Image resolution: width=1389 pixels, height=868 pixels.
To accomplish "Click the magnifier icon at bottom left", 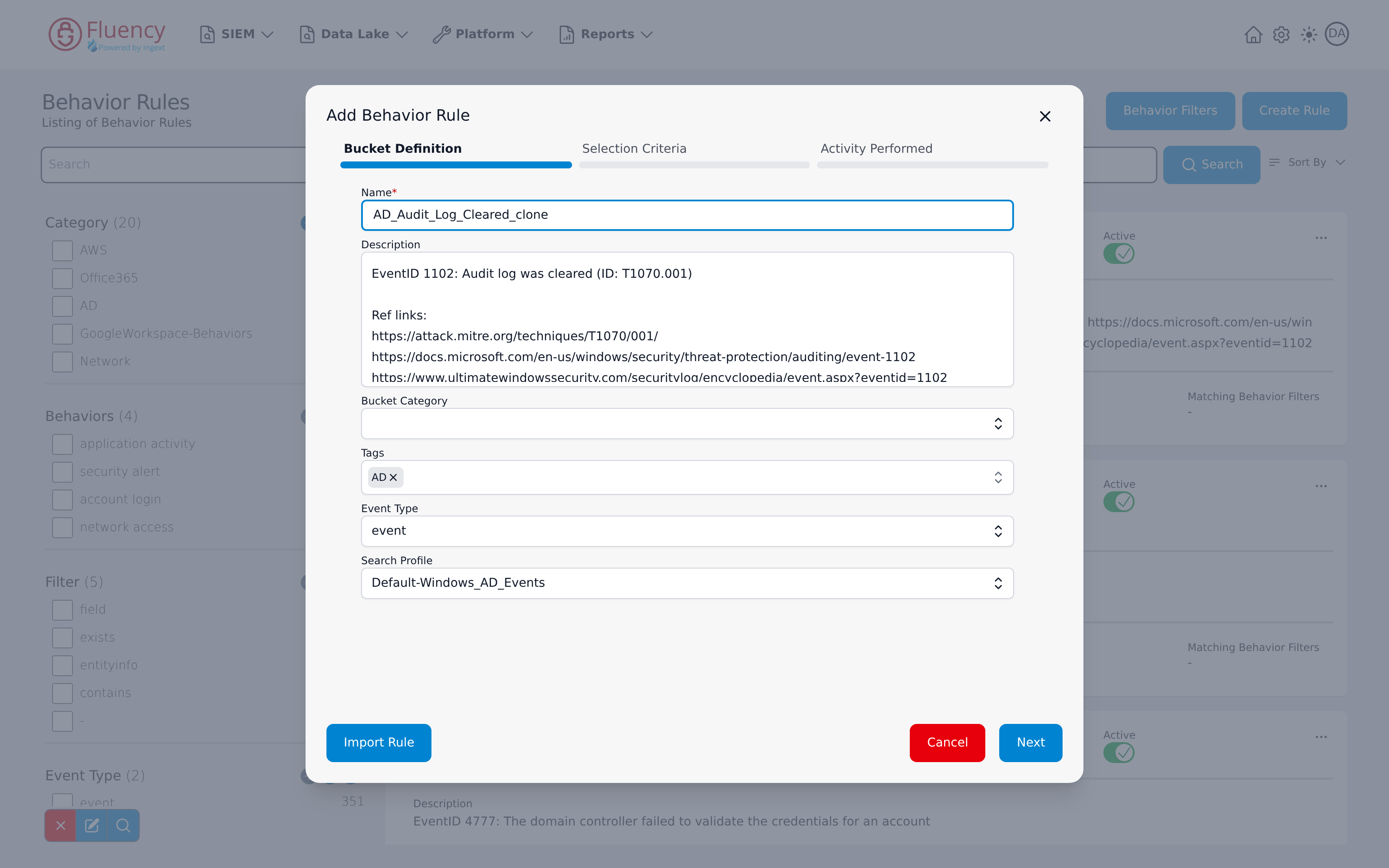I will point(123,825).
